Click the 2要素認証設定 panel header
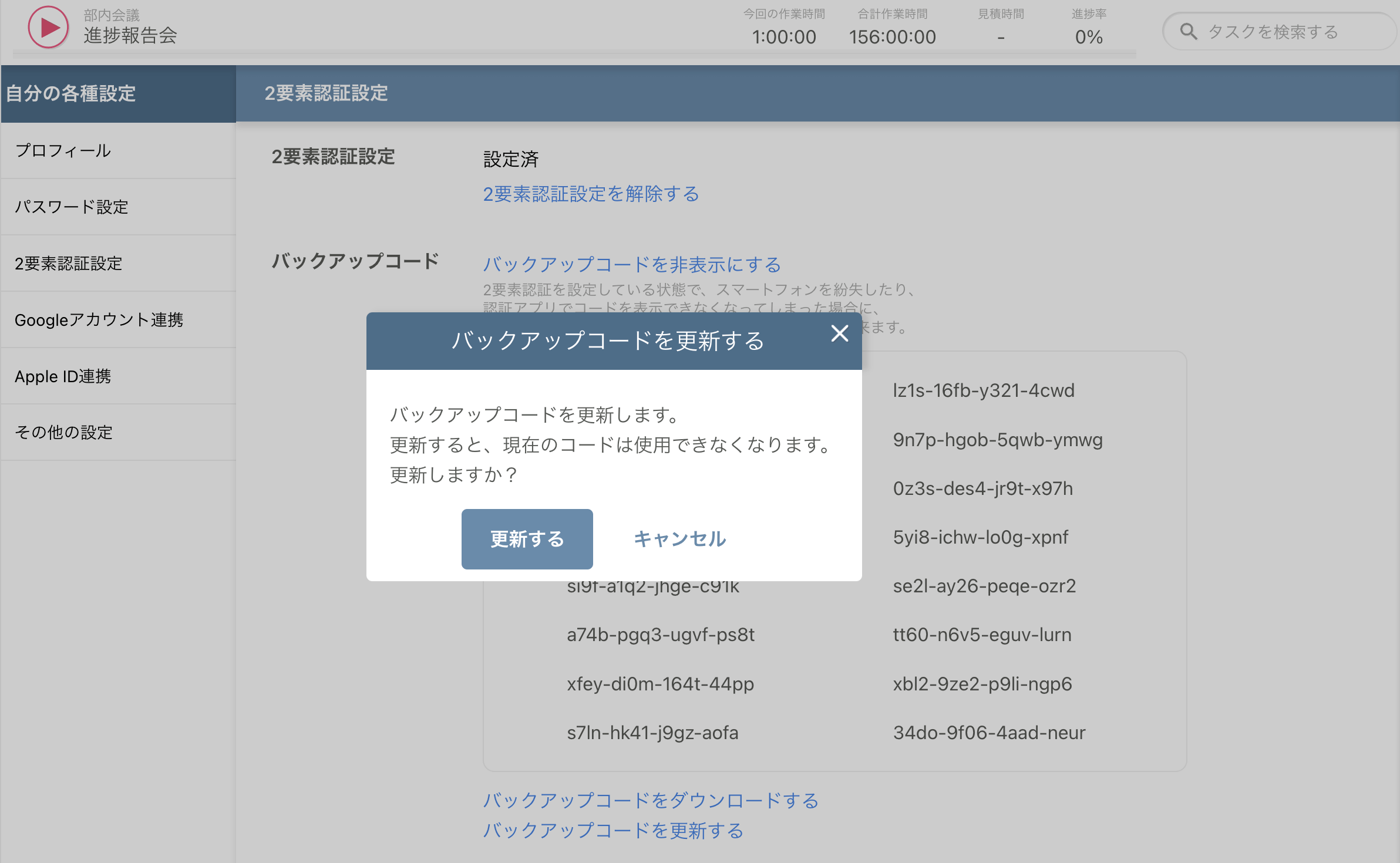Viewport: 1400px width, 863px height. pos(325,93)
